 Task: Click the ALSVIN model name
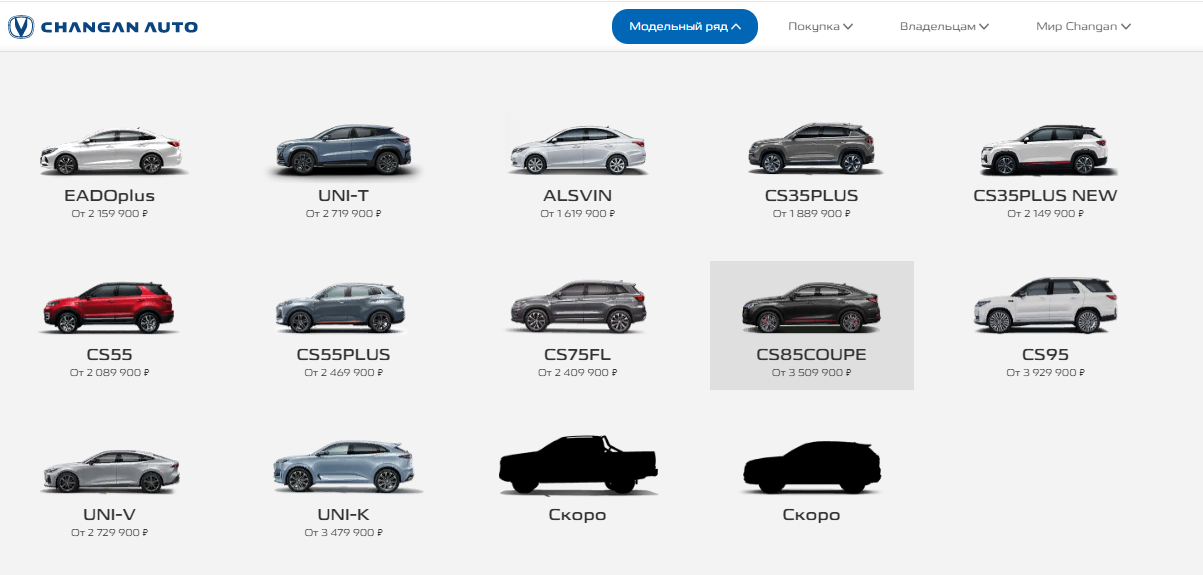577,196
